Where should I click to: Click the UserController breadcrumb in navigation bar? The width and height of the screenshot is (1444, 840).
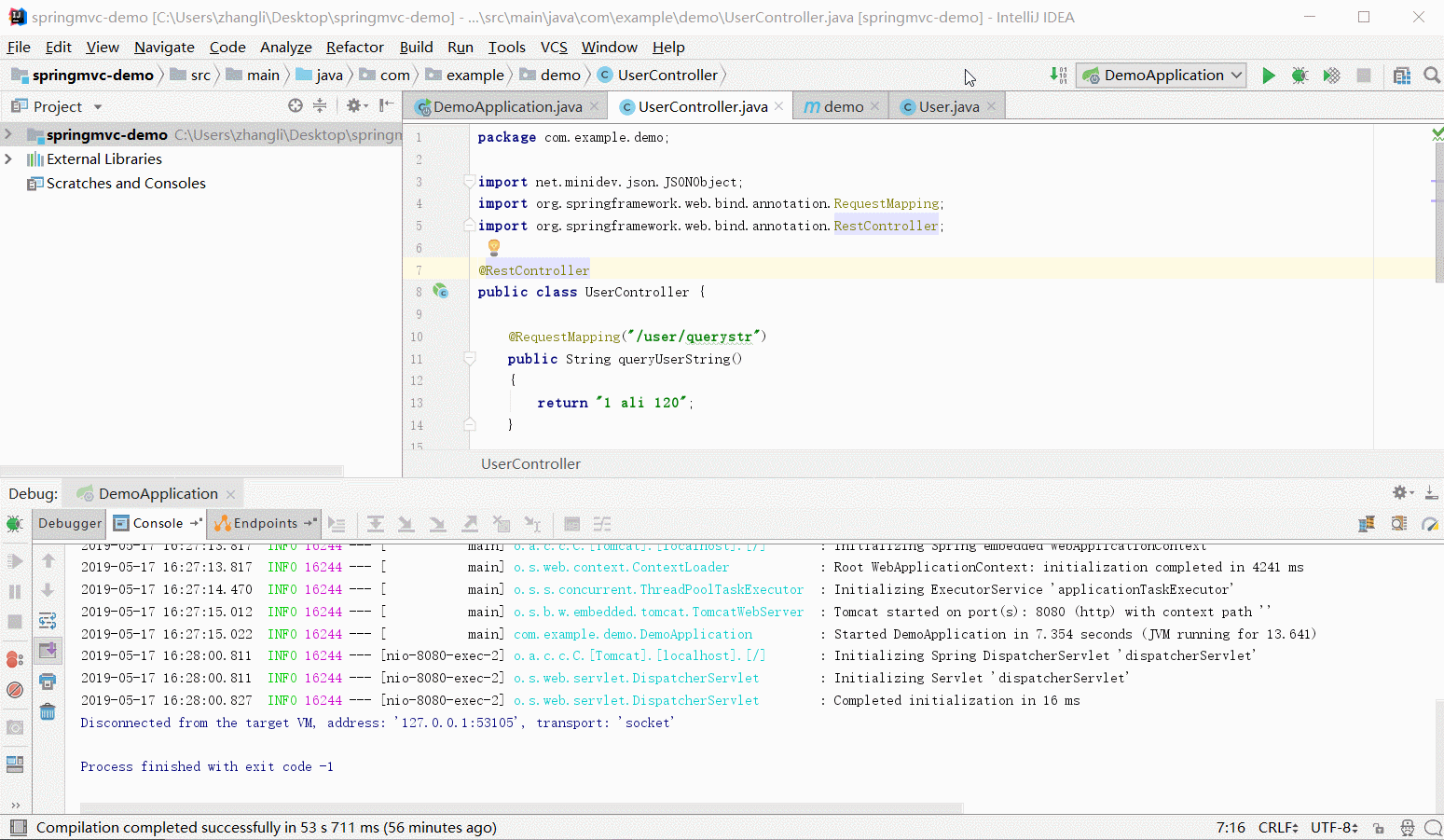tap(667, 76)
